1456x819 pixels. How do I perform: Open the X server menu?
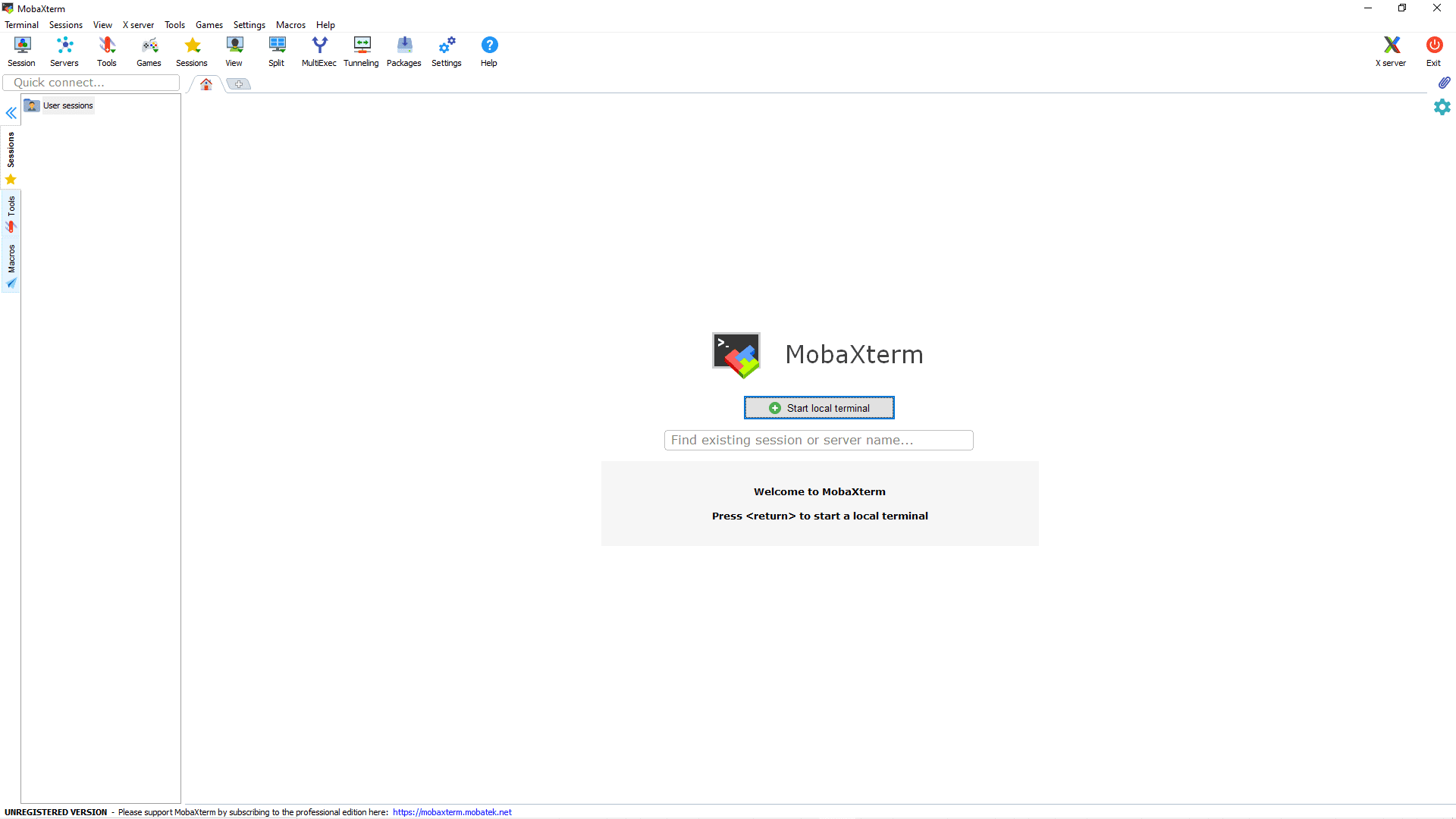pos(138,25)
